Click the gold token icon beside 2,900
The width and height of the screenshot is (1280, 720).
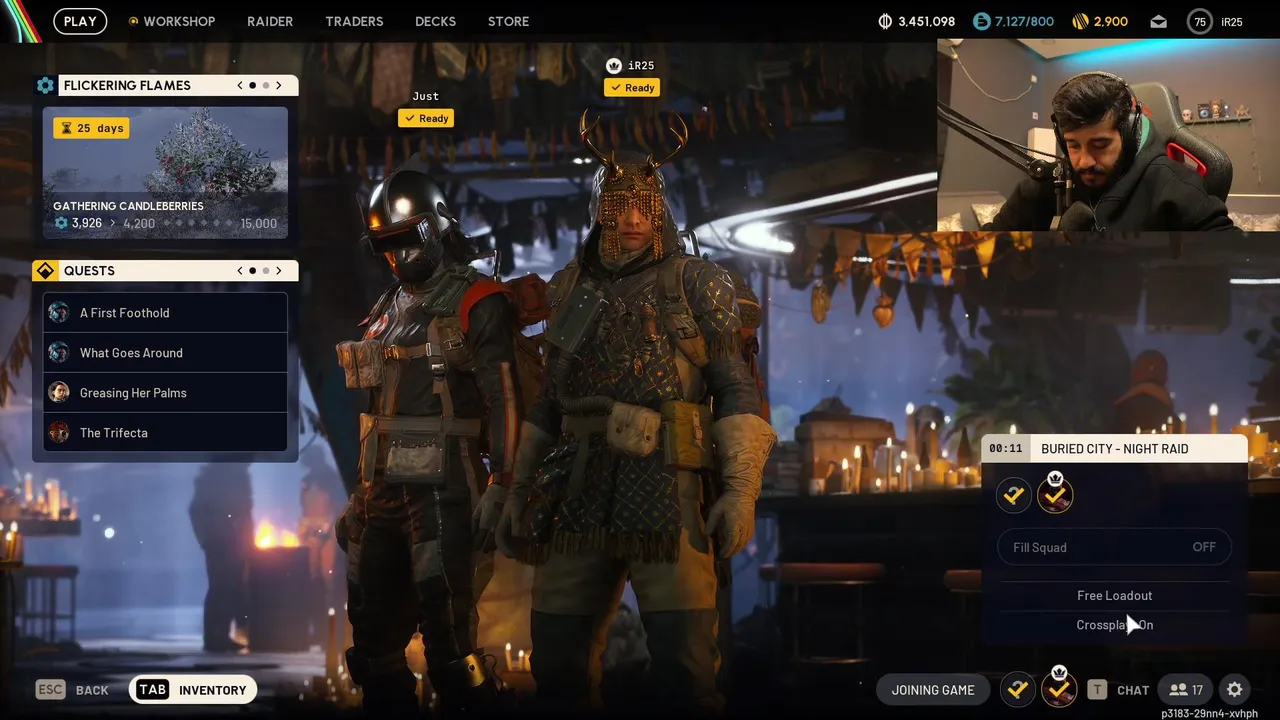(x=1080, y=21)
